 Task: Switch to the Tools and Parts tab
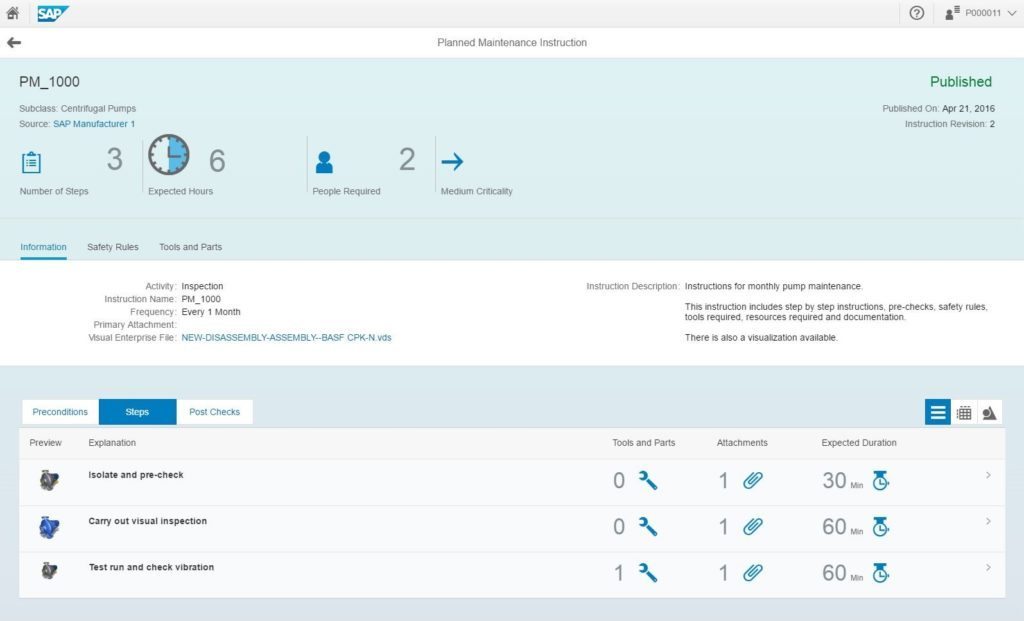click(x=190, y=247)
